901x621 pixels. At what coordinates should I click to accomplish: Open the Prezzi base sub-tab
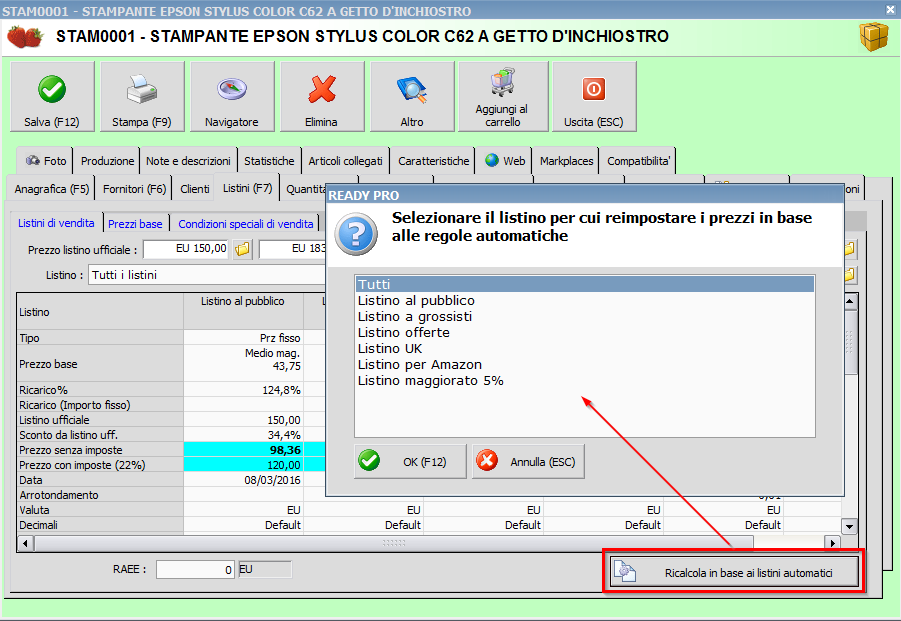[135, 224]
